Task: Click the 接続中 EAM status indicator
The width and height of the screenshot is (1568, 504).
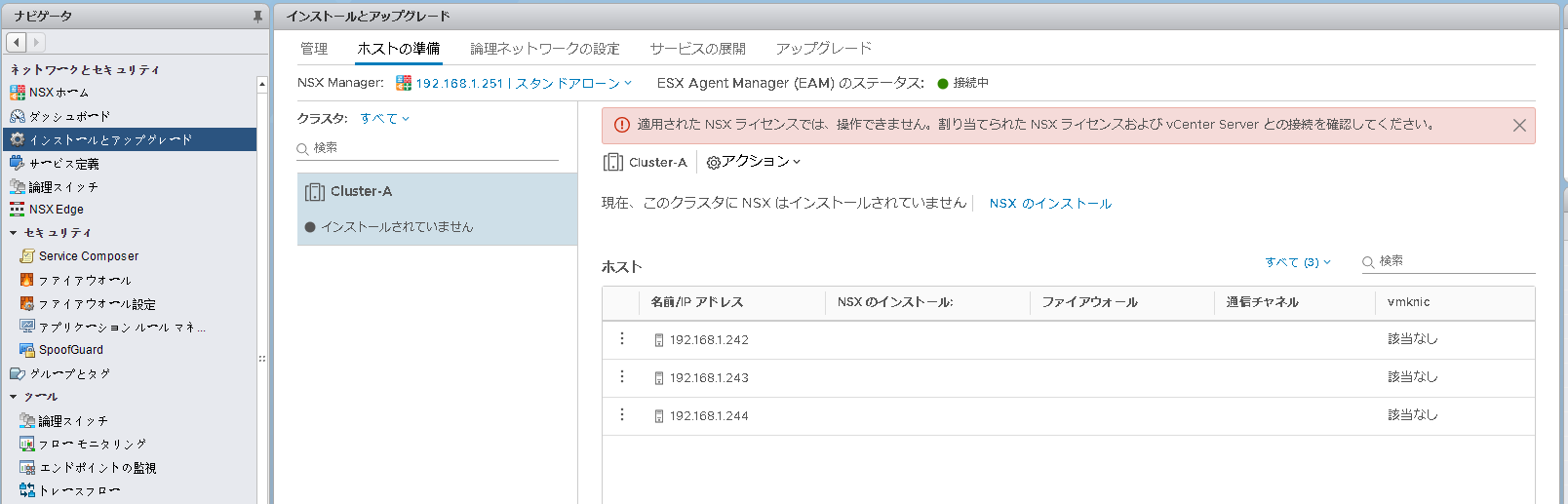Action: coord(962,84)
